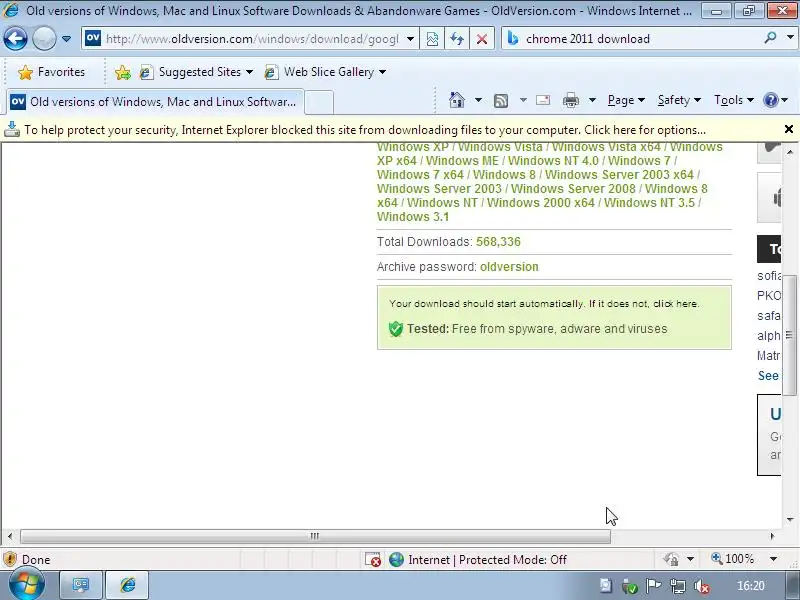The height and width of the screenshot is (600, 800).
Task: Stop loading with the red X icon
Action: pyautogui.click(x=482, y=39)
